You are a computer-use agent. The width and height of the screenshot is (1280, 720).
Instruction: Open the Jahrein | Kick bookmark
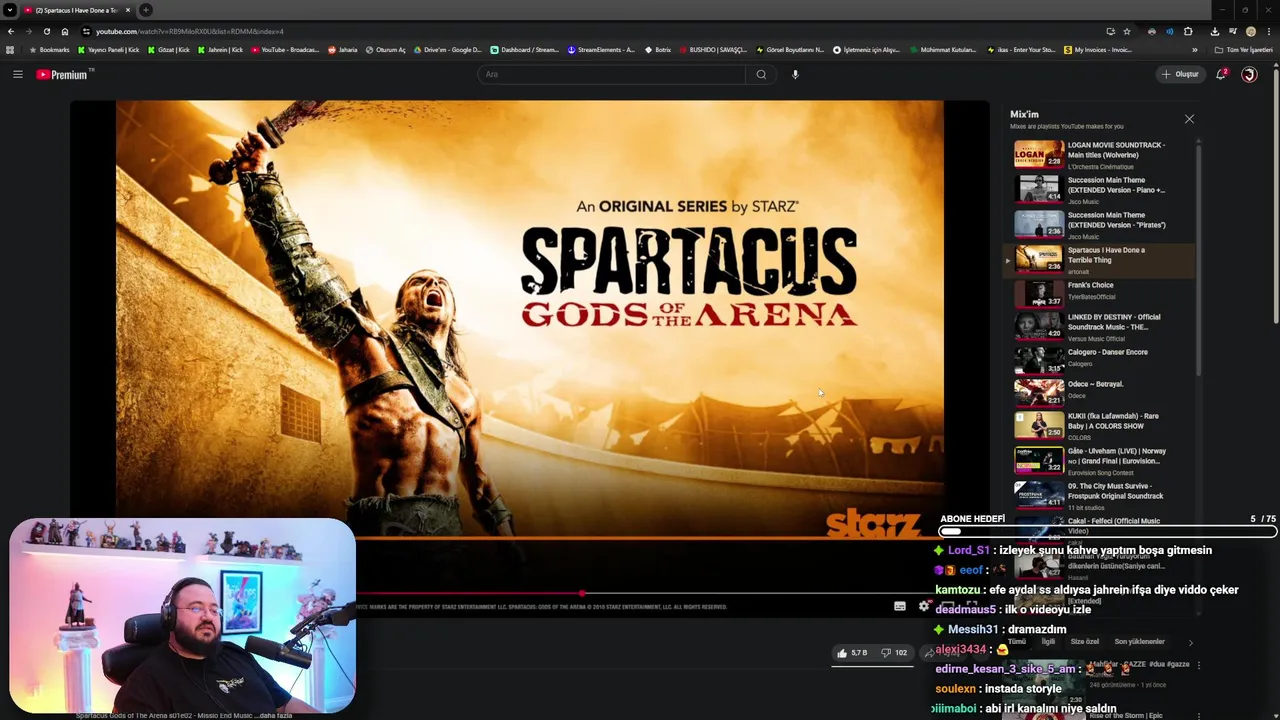(220, 49)
